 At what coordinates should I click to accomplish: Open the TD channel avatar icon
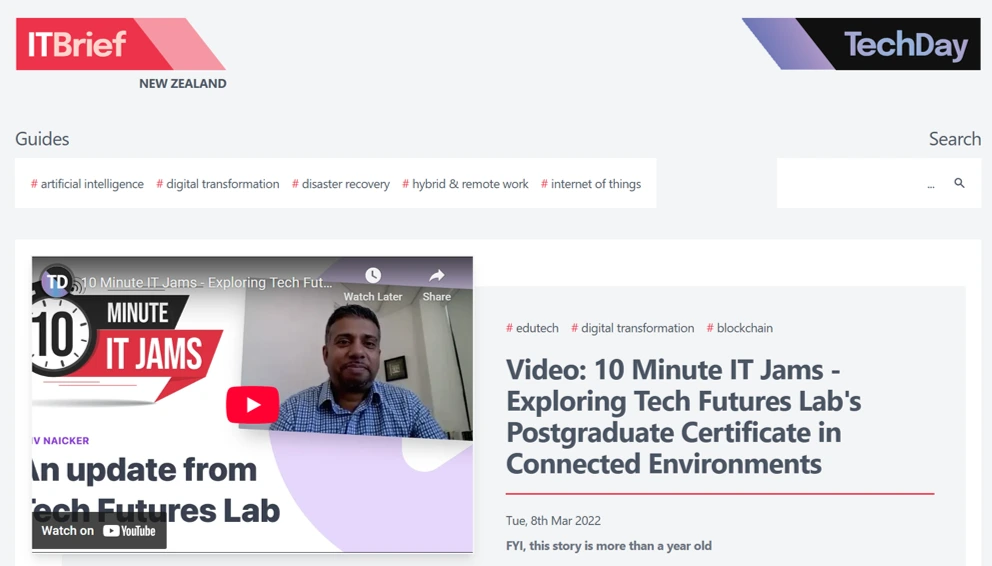pos(57,282)
